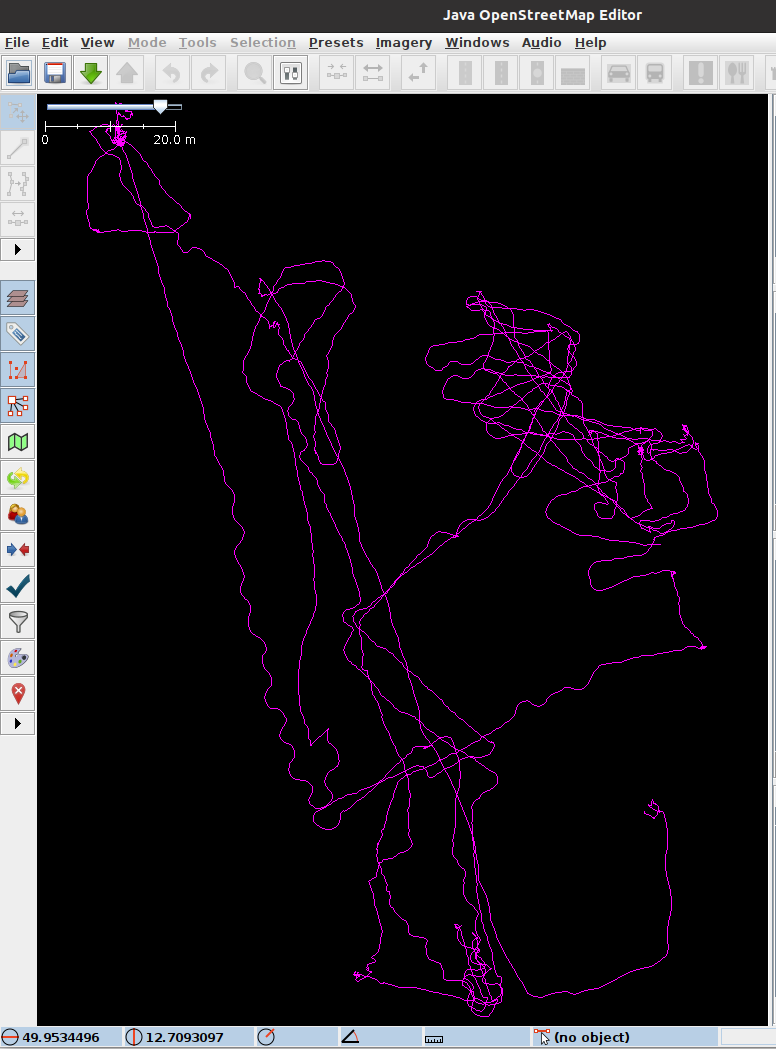Activate the horizontal double-arrow way tool
The image size is (776, 1049).
coord(18,219)
